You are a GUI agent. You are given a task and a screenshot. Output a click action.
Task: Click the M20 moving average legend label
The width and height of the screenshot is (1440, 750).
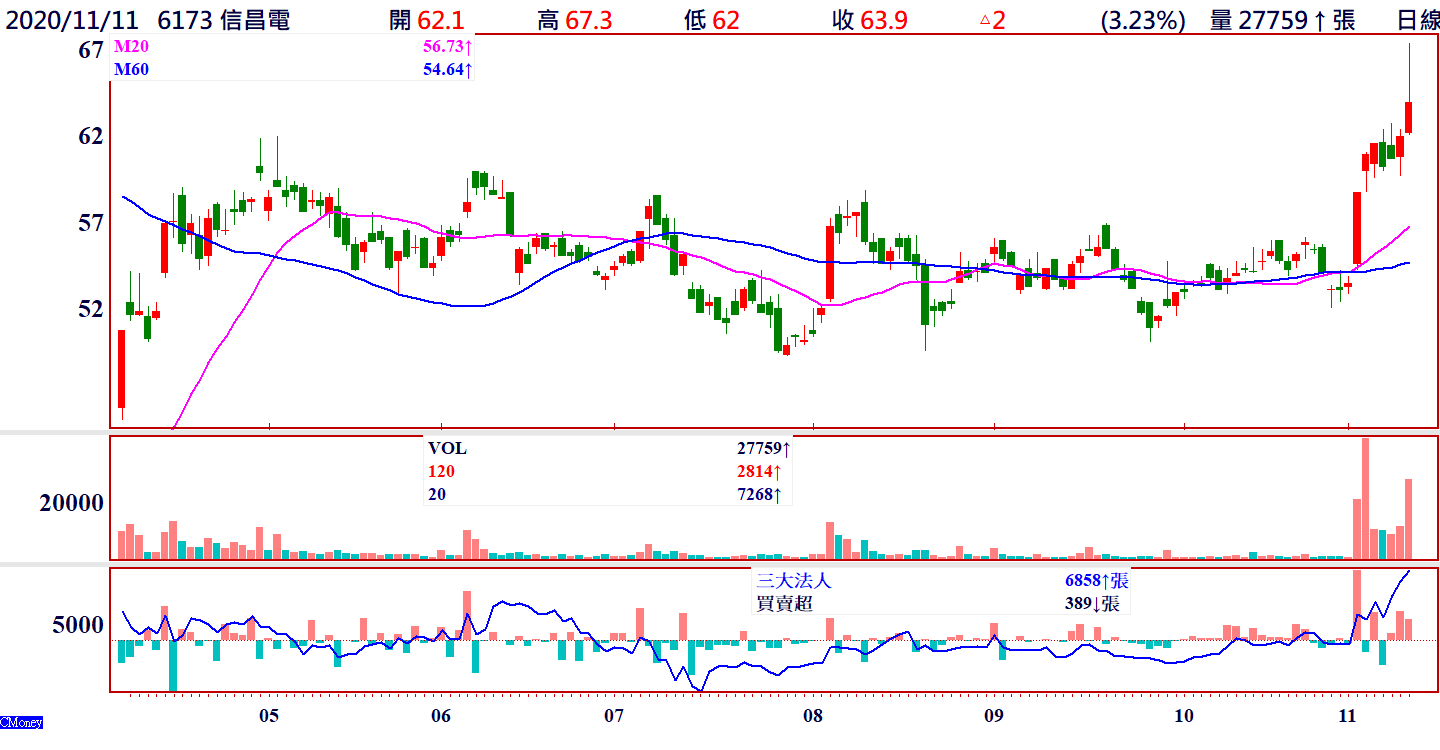[128, 47]
